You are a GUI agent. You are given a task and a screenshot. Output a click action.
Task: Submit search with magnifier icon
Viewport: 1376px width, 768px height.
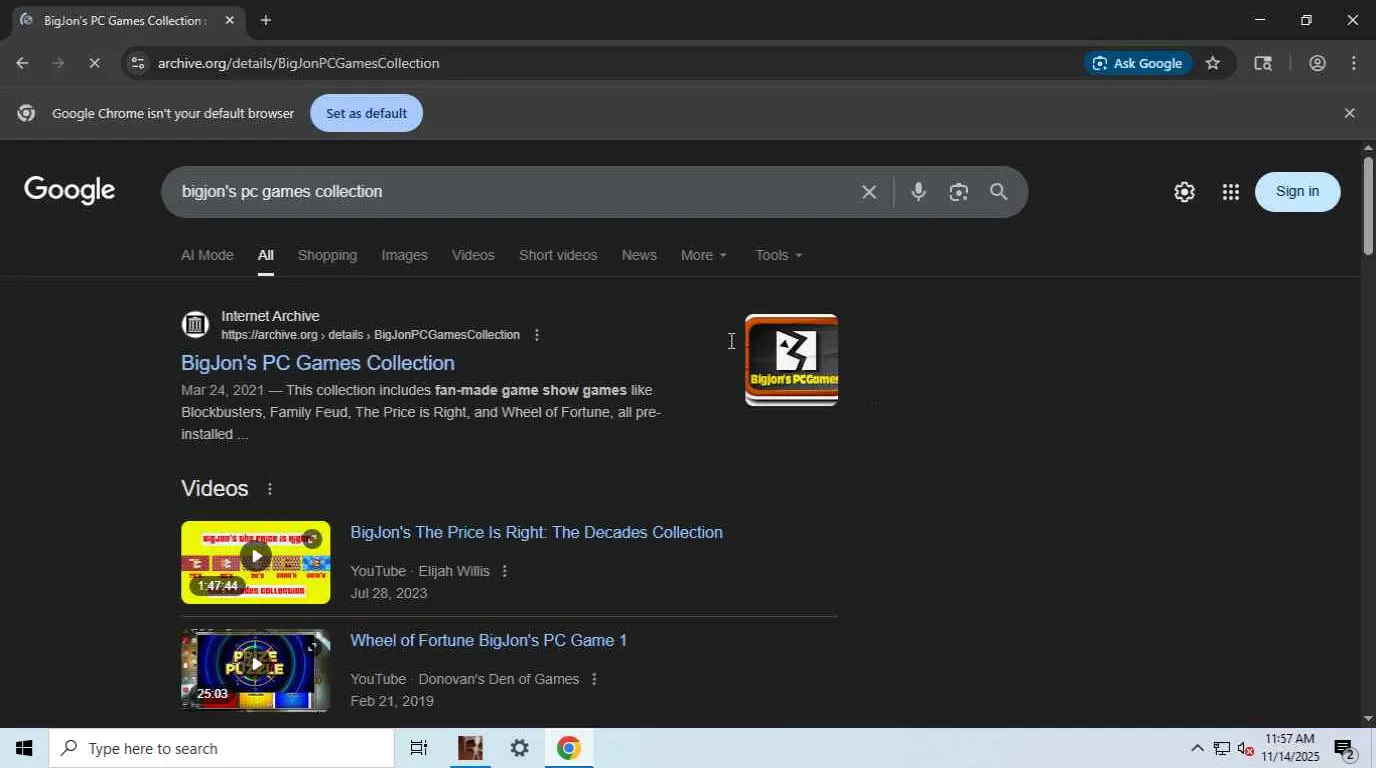(998, 192)
